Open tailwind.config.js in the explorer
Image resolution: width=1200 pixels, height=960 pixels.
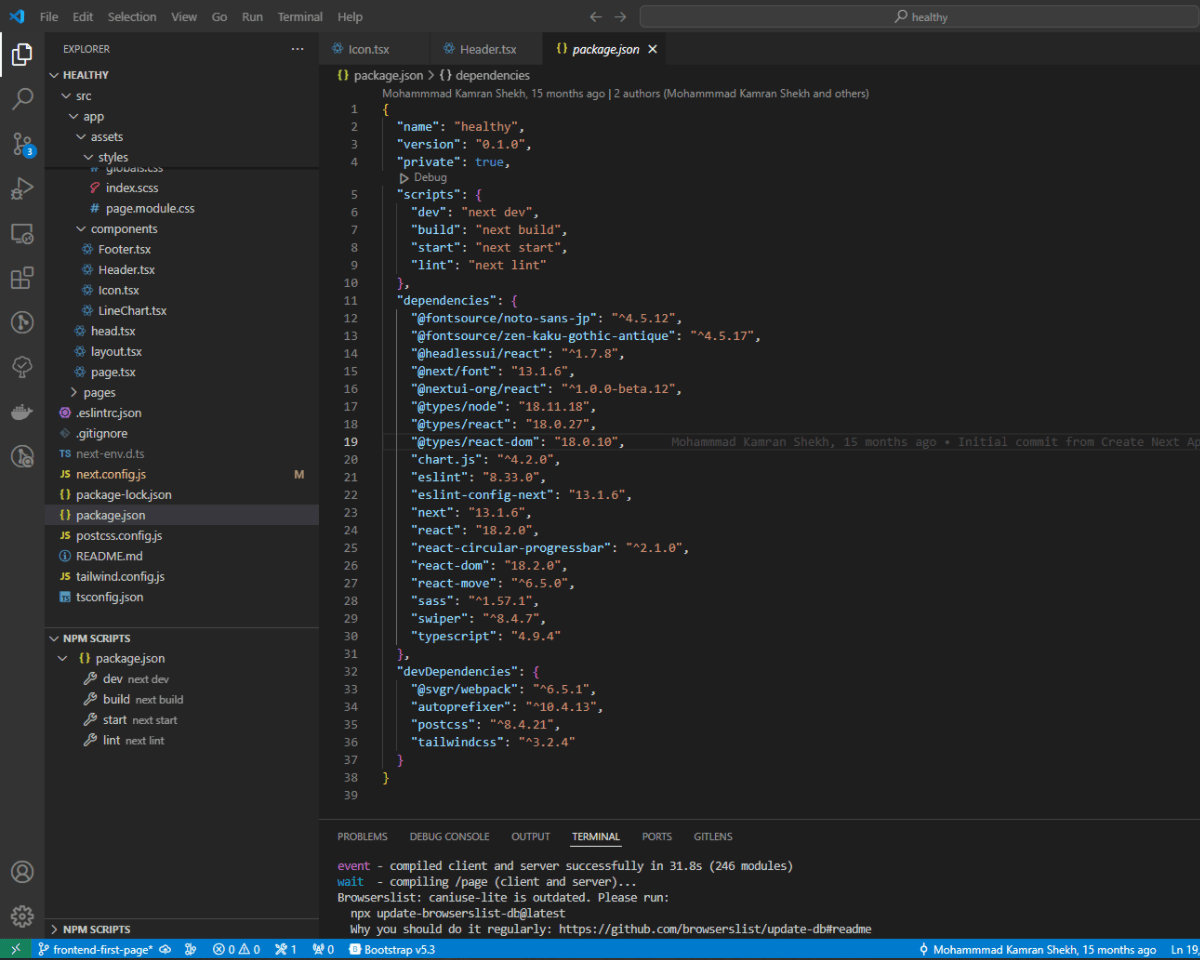(120, 577)
